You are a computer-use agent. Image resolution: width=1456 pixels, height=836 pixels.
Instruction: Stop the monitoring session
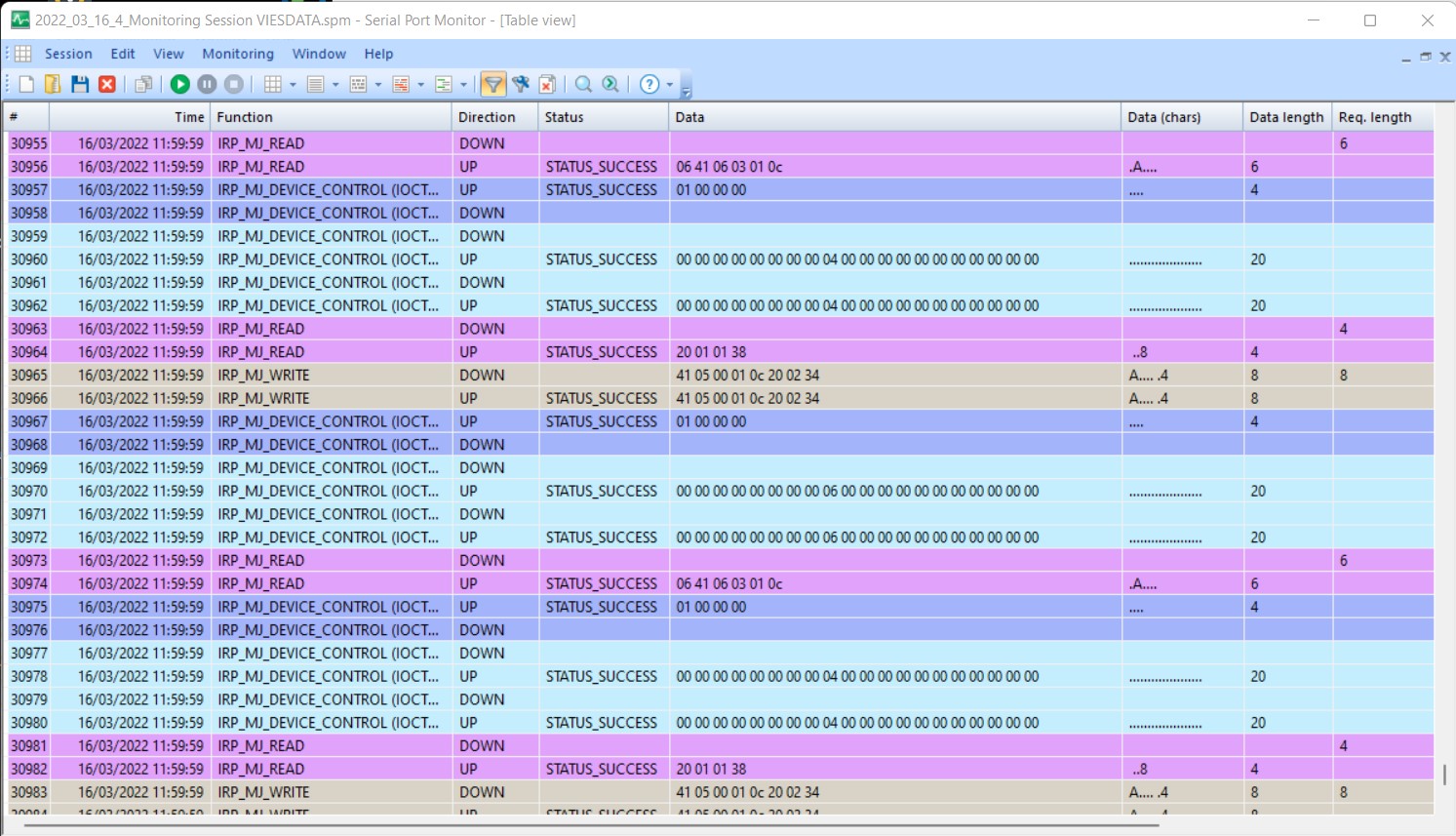pyautogui.click(x=232, y=84)
